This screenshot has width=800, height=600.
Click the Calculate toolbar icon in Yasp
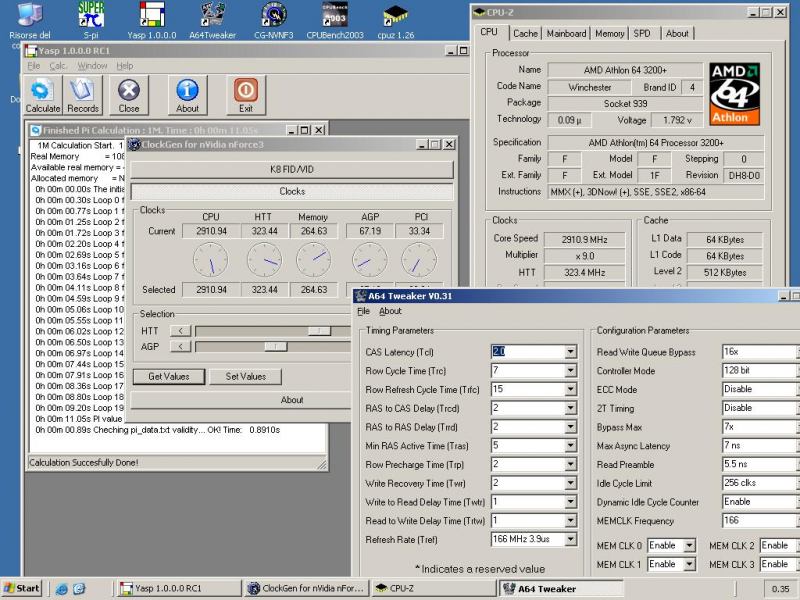pos(43,95)
